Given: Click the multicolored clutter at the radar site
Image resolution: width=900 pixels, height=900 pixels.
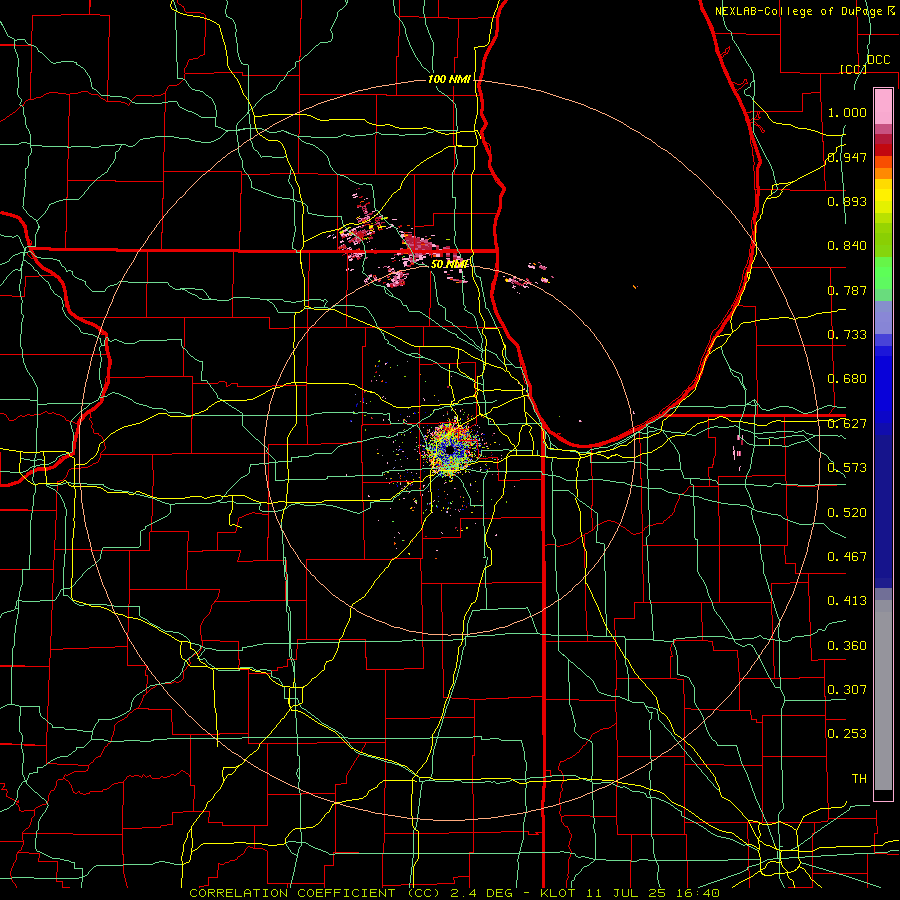Looking at the screenshot, I should point(450,449).
